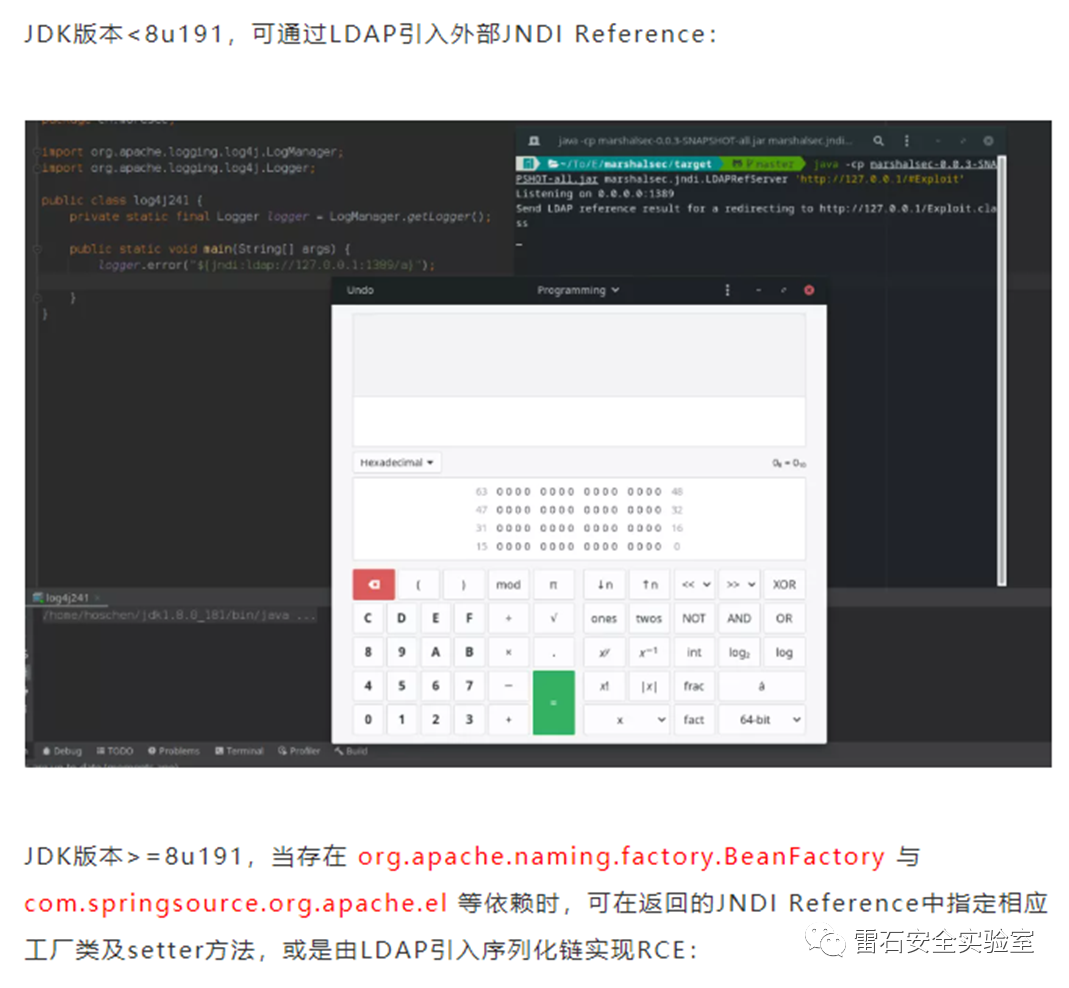Open calculator's three-dot menu
The width and height of the screenshot is (1069, 988).
pyautogui.click(x=727, y=290)
